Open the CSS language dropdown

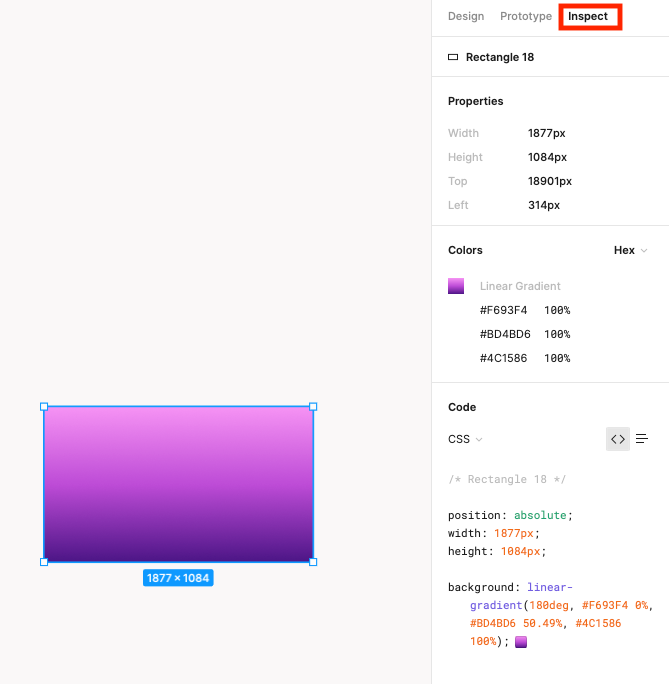coord(465,439)
